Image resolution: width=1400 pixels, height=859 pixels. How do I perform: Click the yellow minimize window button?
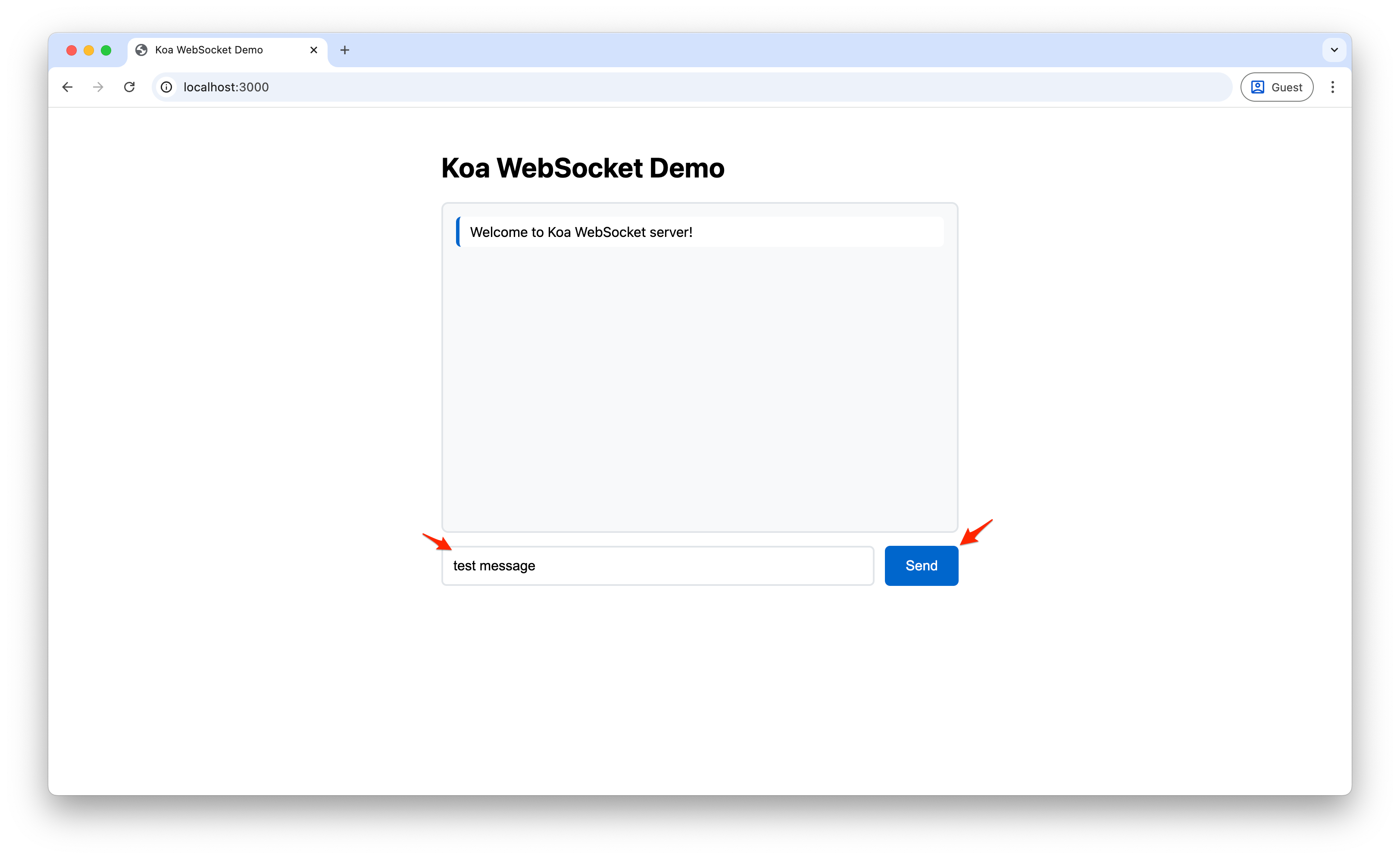(89, 50)
